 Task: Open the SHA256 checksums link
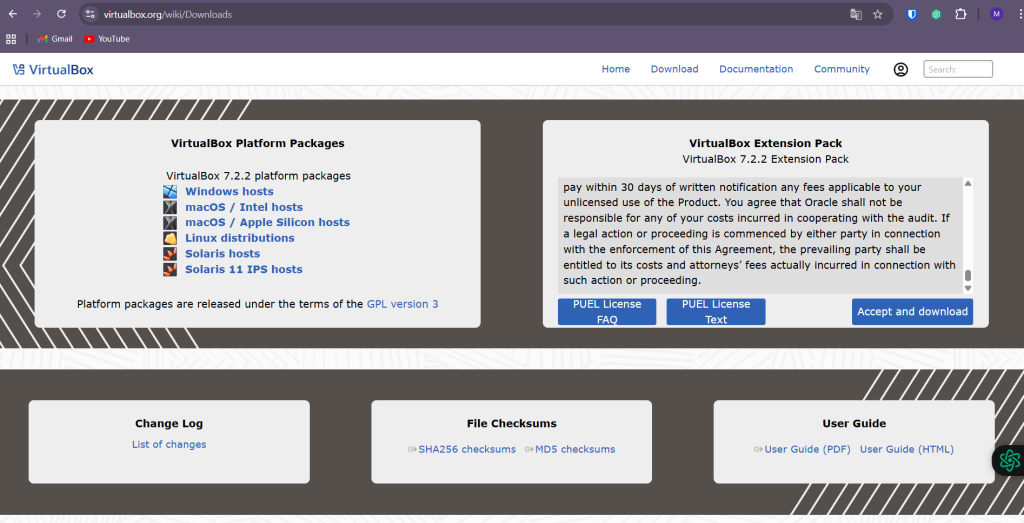click(x=466, y=449)
